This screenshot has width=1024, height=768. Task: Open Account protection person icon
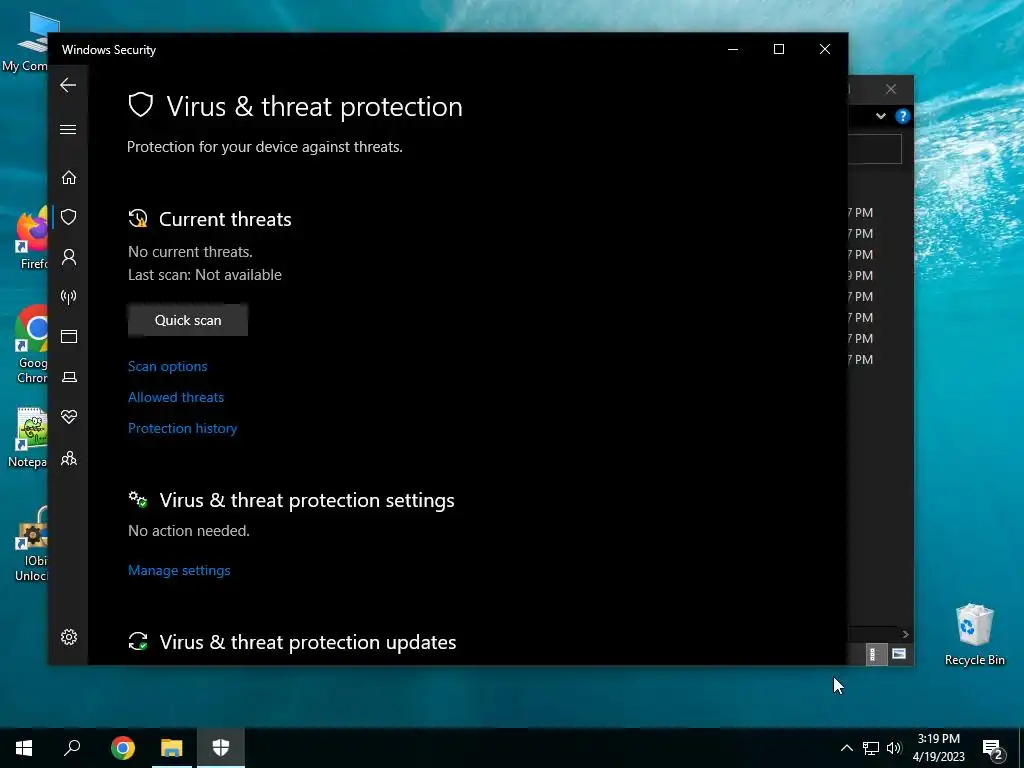click(69, 257)
